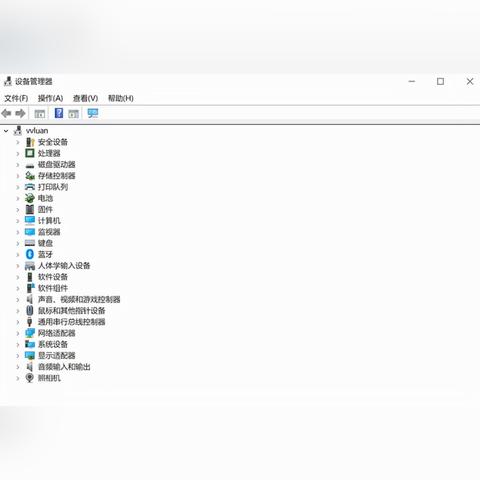The height and width of the screenshot is (480, 480).
Task: Select the 存储控制器 label
Action: click(x=57, y=176)
